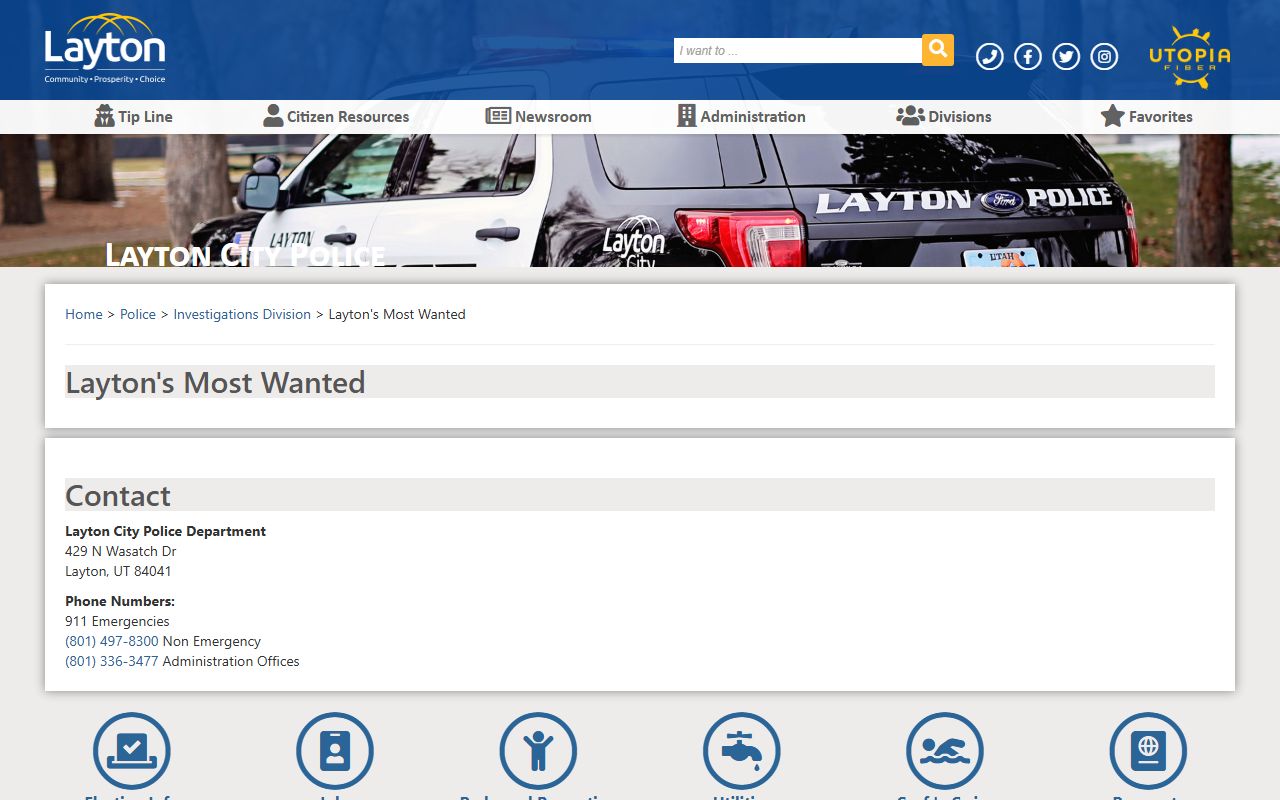Click the Citizen Resources person icon
This screenshot has height=800, width=1280.
click(x=273, y=116)
